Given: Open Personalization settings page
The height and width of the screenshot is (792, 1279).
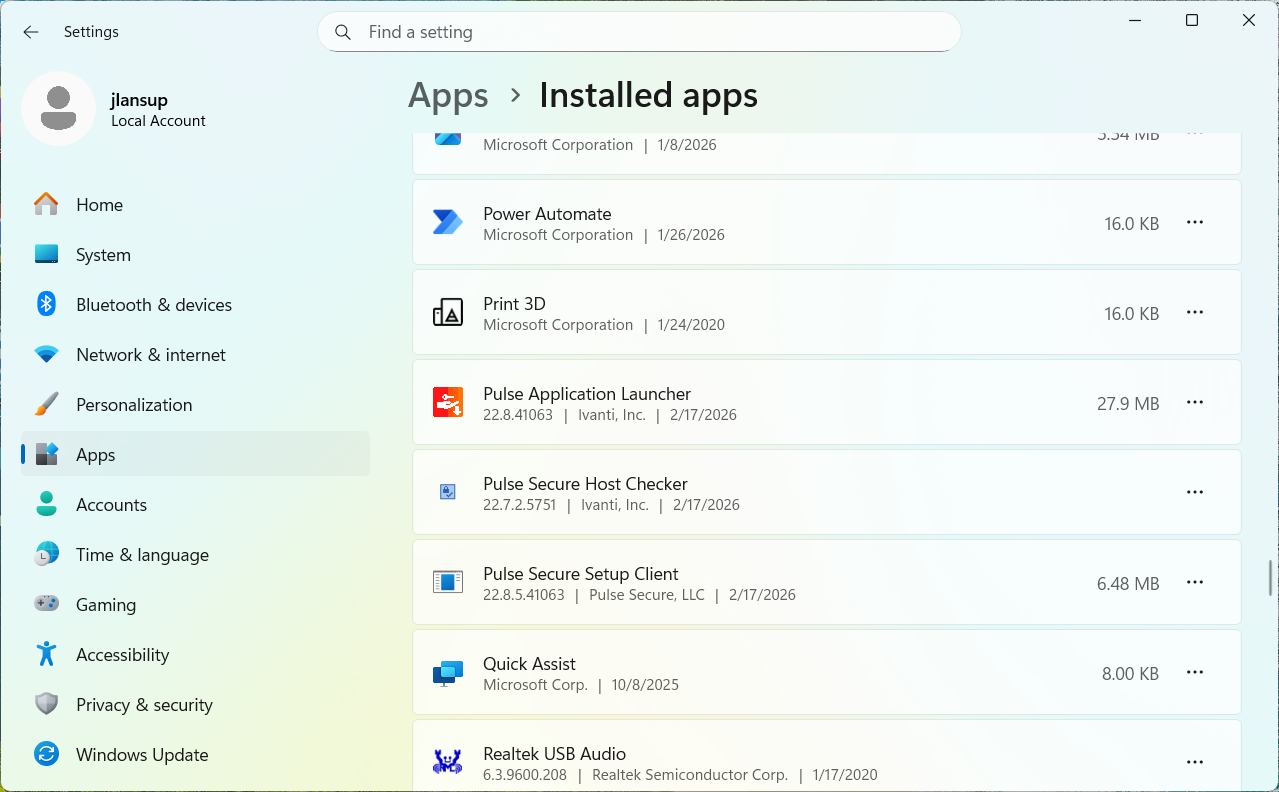Looking at the screenshot, I should [x=134, y=405].
